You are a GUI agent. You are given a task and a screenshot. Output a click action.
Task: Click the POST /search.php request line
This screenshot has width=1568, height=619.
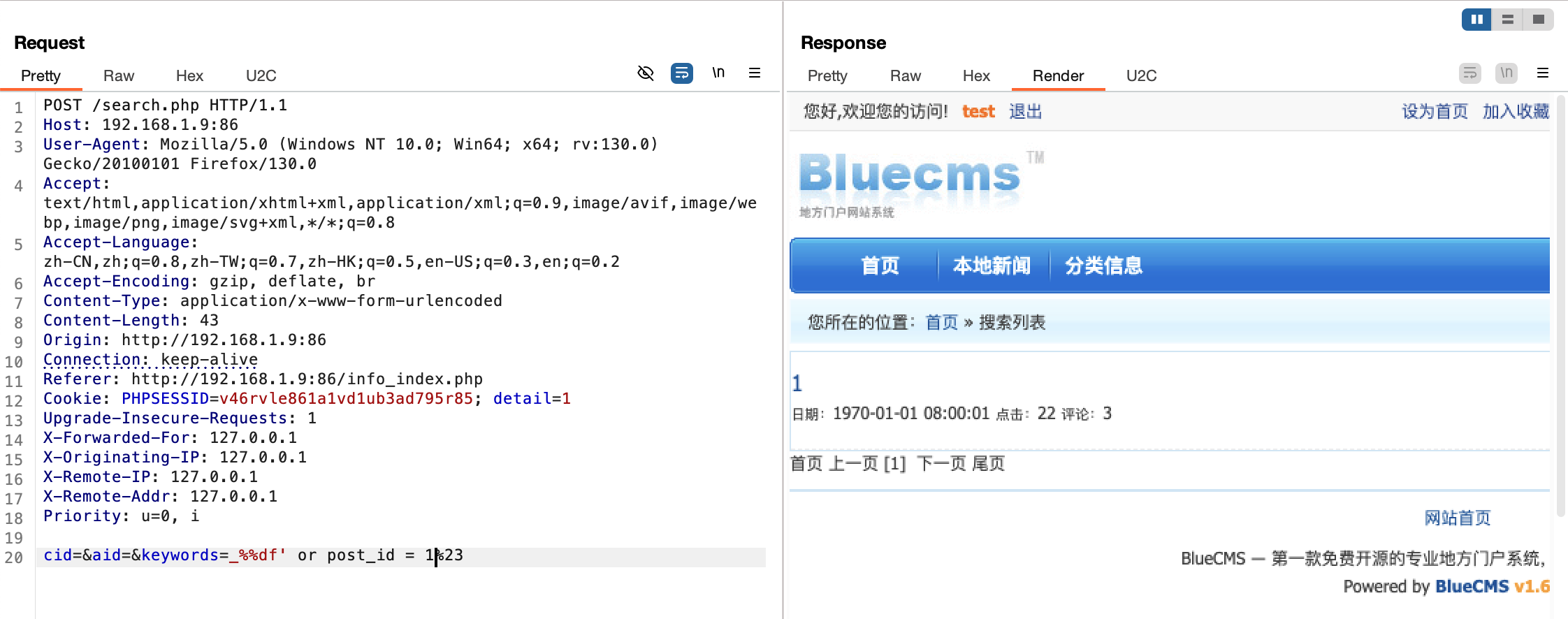(x=165, y=105)
